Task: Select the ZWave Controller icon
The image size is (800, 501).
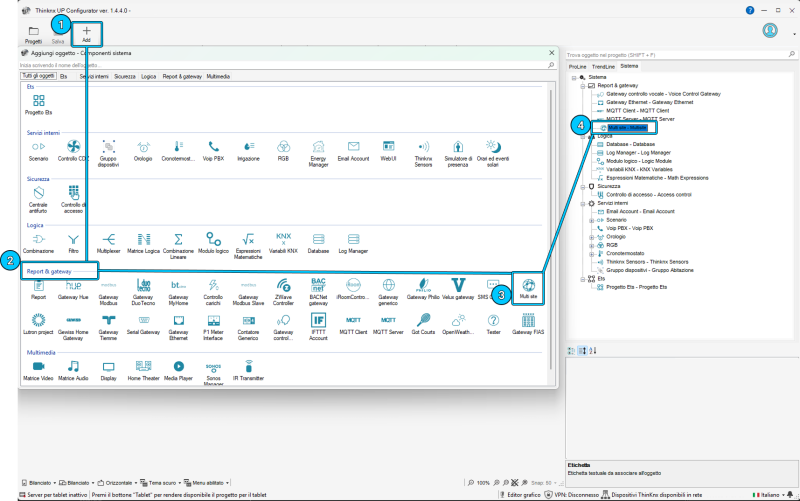Action: coord(283,291)
